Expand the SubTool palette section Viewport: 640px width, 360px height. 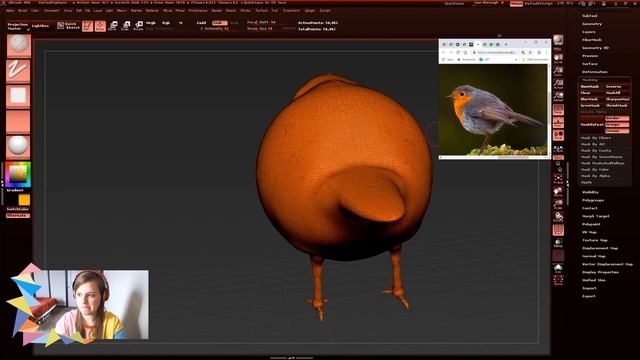tap(589, 16)
